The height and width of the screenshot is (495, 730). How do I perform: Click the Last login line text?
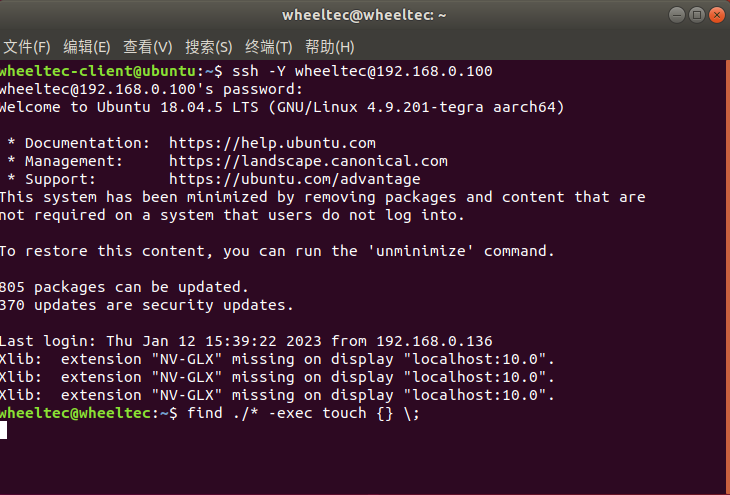tap(246, 341)
